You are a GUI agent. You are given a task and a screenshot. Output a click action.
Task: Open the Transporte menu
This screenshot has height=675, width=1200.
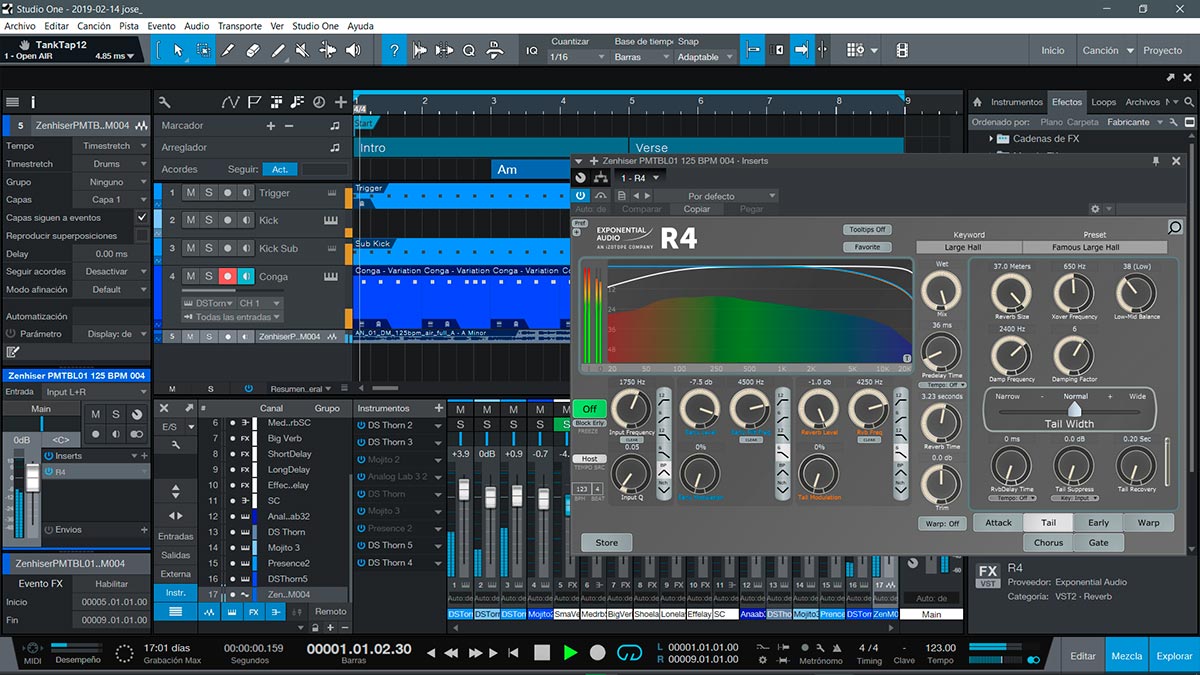coord(240,26)
